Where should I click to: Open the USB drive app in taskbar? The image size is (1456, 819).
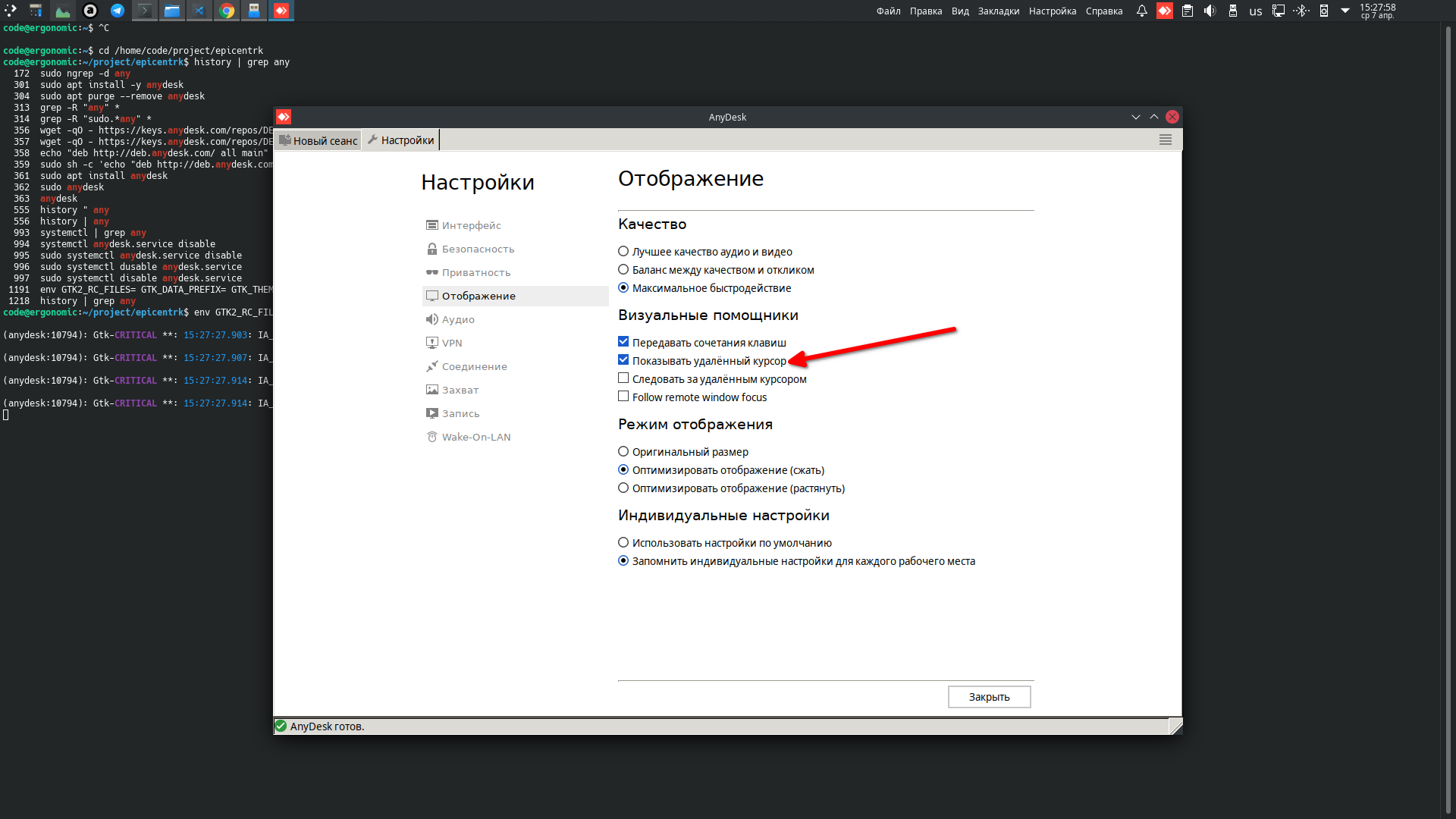coord(254,11)
